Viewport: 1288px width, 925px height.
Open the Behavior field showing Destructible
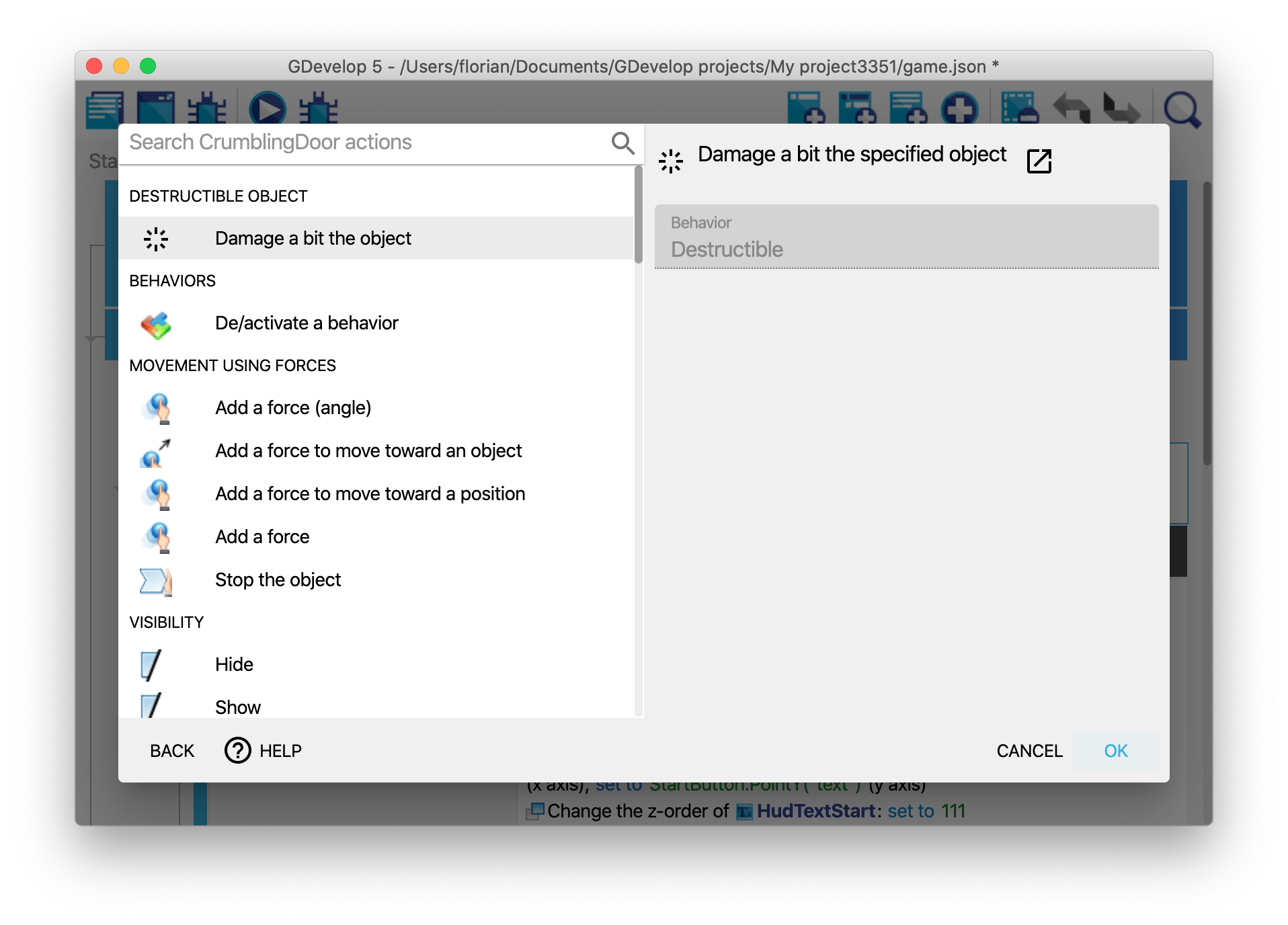[905, 238]
